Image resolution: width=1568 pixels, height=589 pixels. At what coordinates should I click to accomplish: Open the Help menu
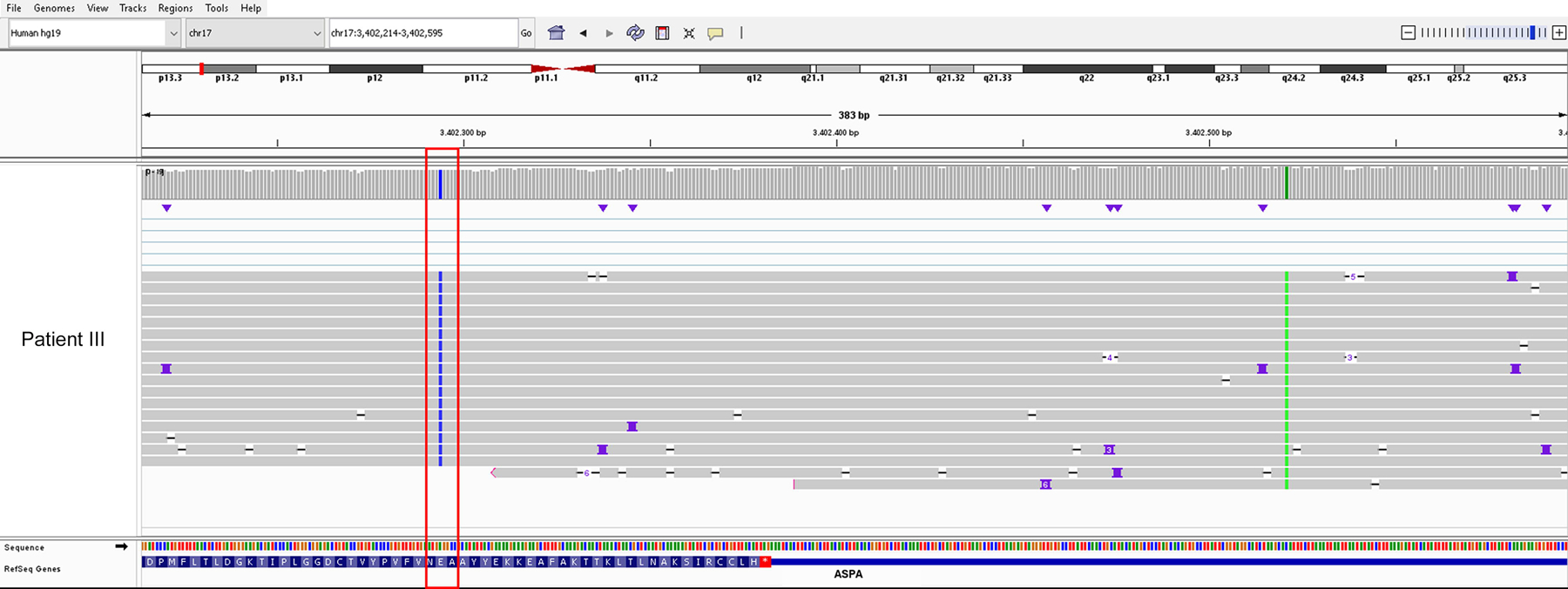click(x=251, y=8)
